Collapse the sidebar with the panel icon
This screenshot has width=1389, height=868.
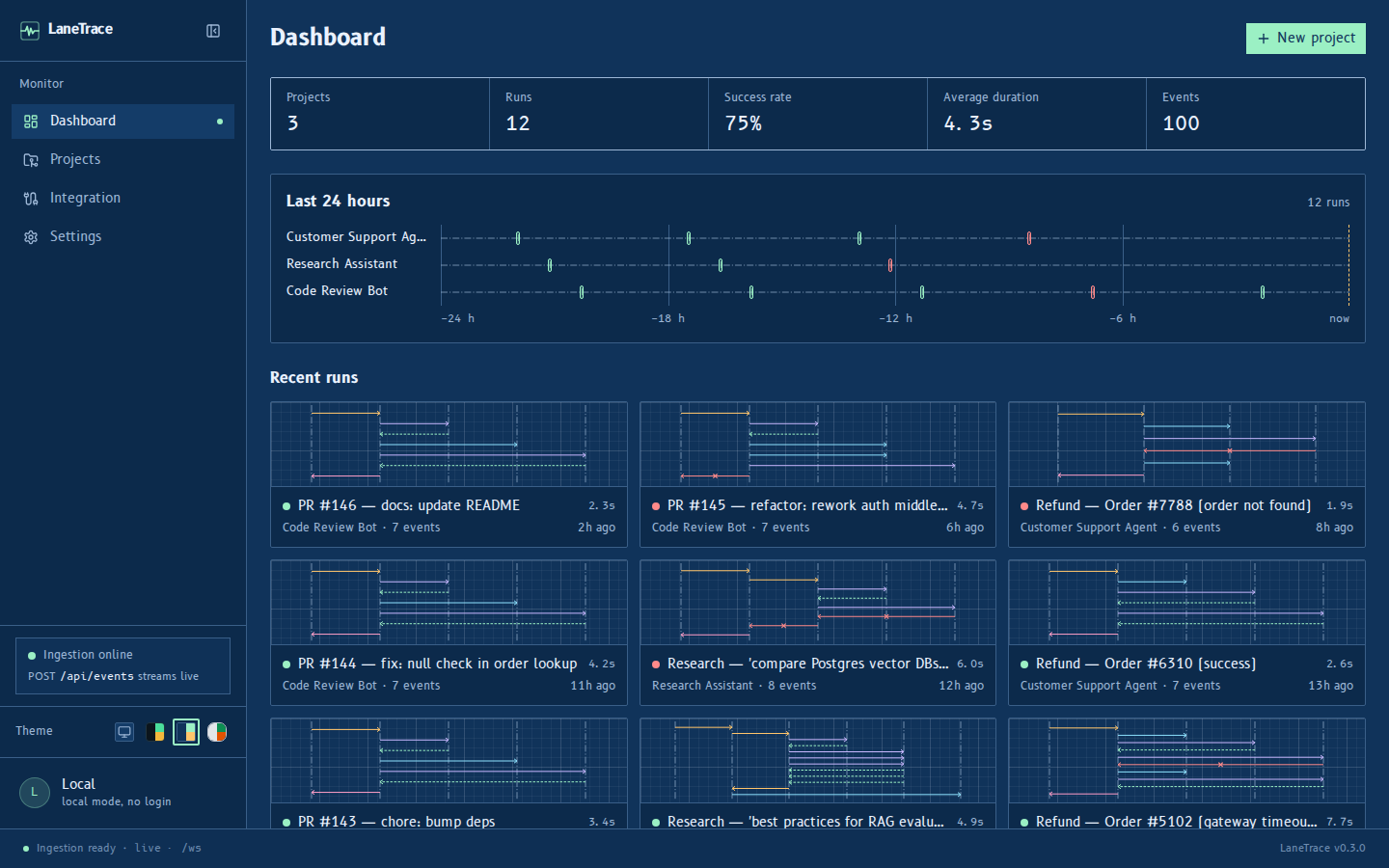coord(213,31)
